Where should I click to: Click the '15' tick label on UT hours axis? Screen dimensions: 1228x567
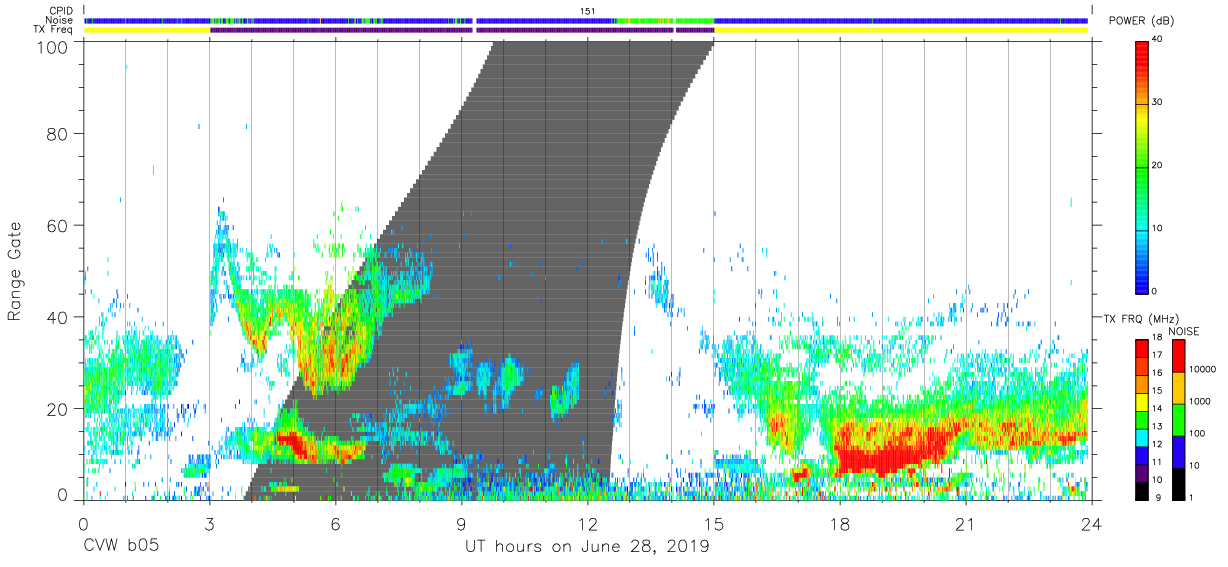(714, 524)
